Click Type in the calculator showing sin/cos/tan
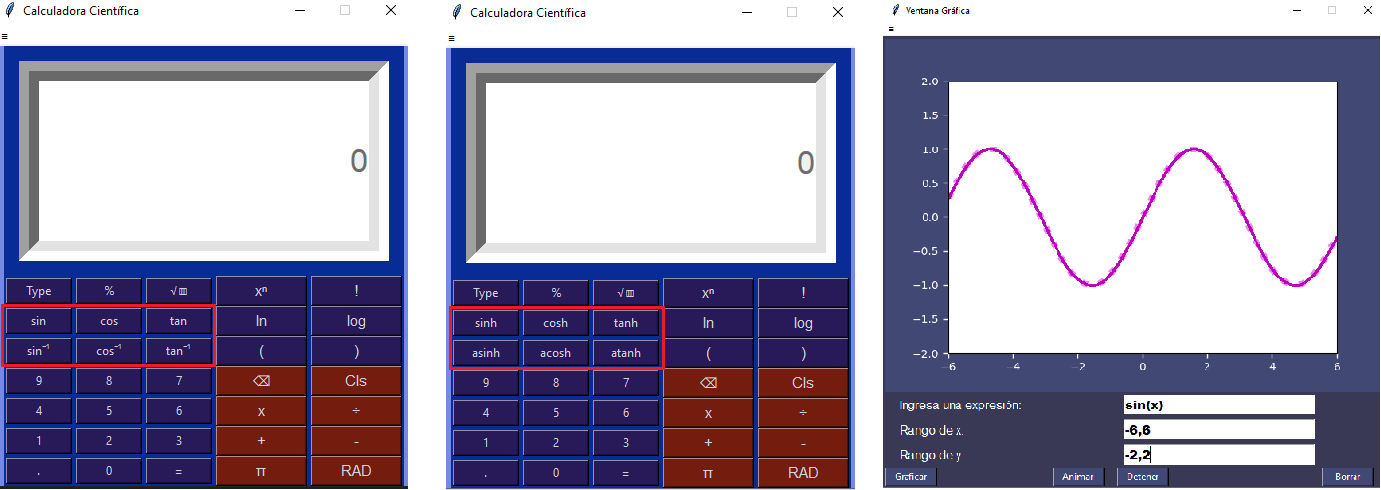Screen dimensions: 1381x490 pyautogui.click(x=38, y=291)
